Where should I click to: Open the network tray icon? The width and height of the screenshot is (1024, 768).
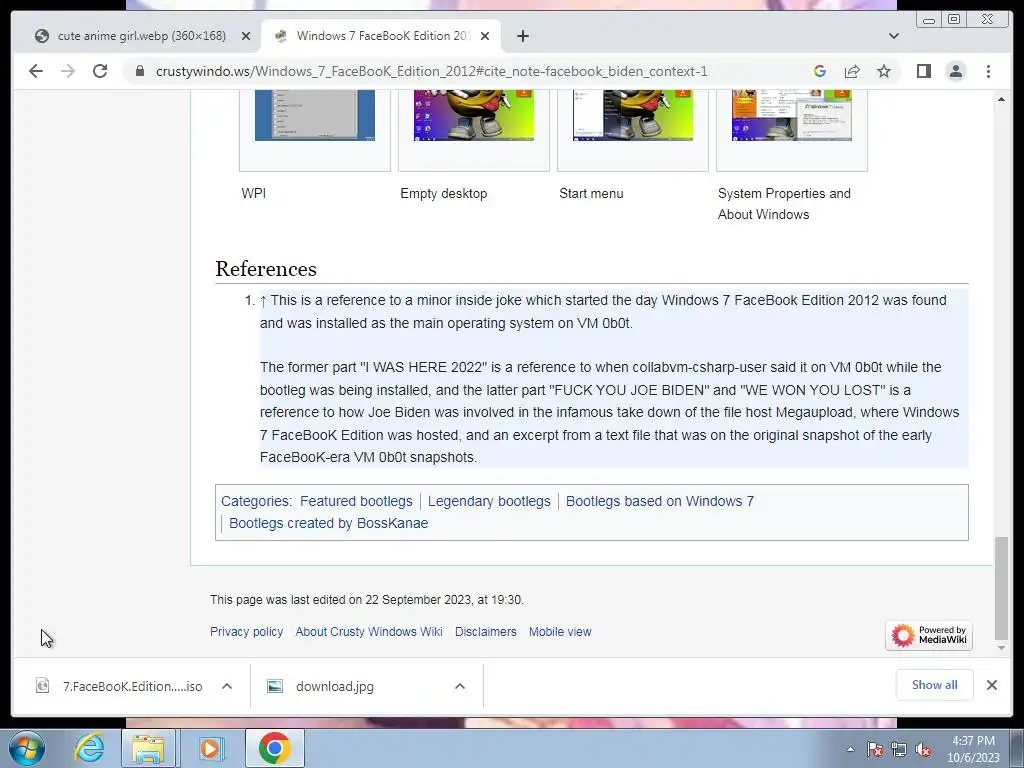click(899, 749)
